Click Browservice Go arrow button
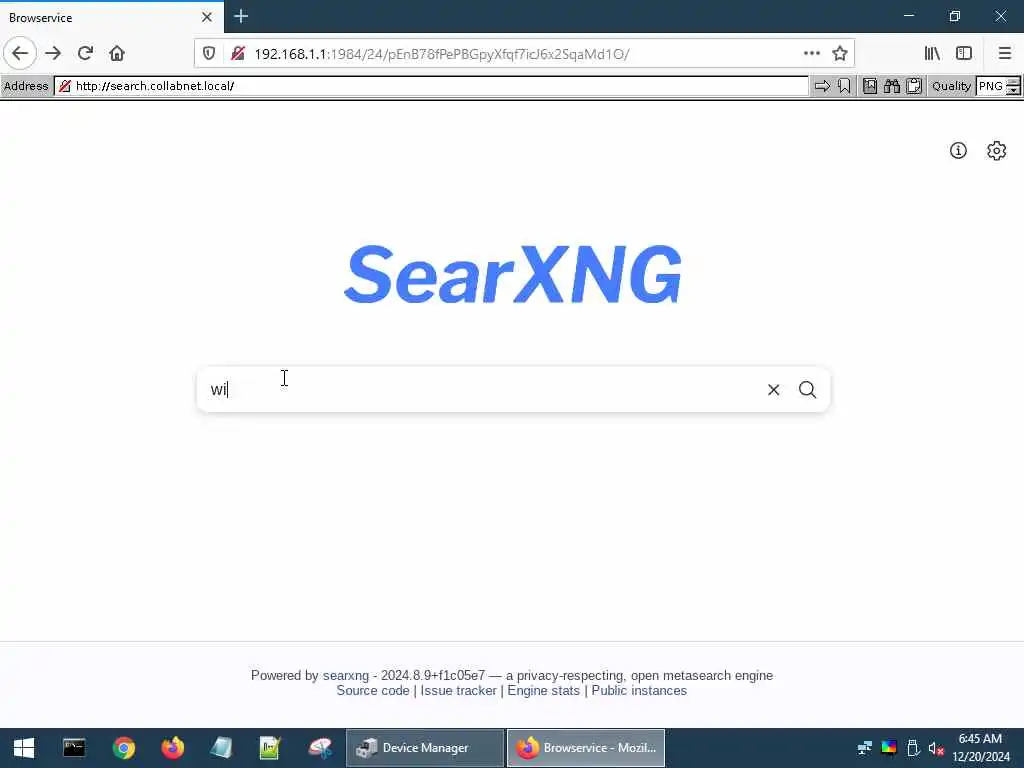The height and width of the screenshot is (768, 1024). pos(822,86)
